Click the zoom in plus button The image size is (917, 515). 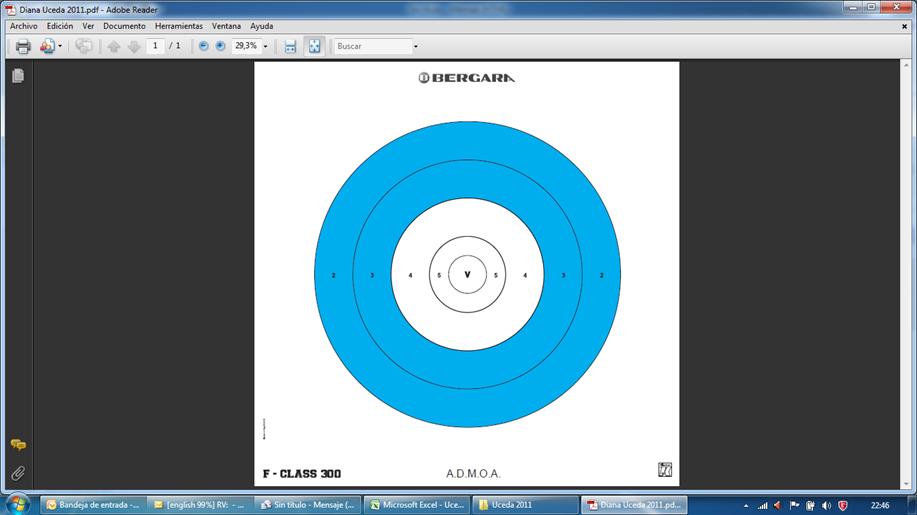(x=220, y=46)
